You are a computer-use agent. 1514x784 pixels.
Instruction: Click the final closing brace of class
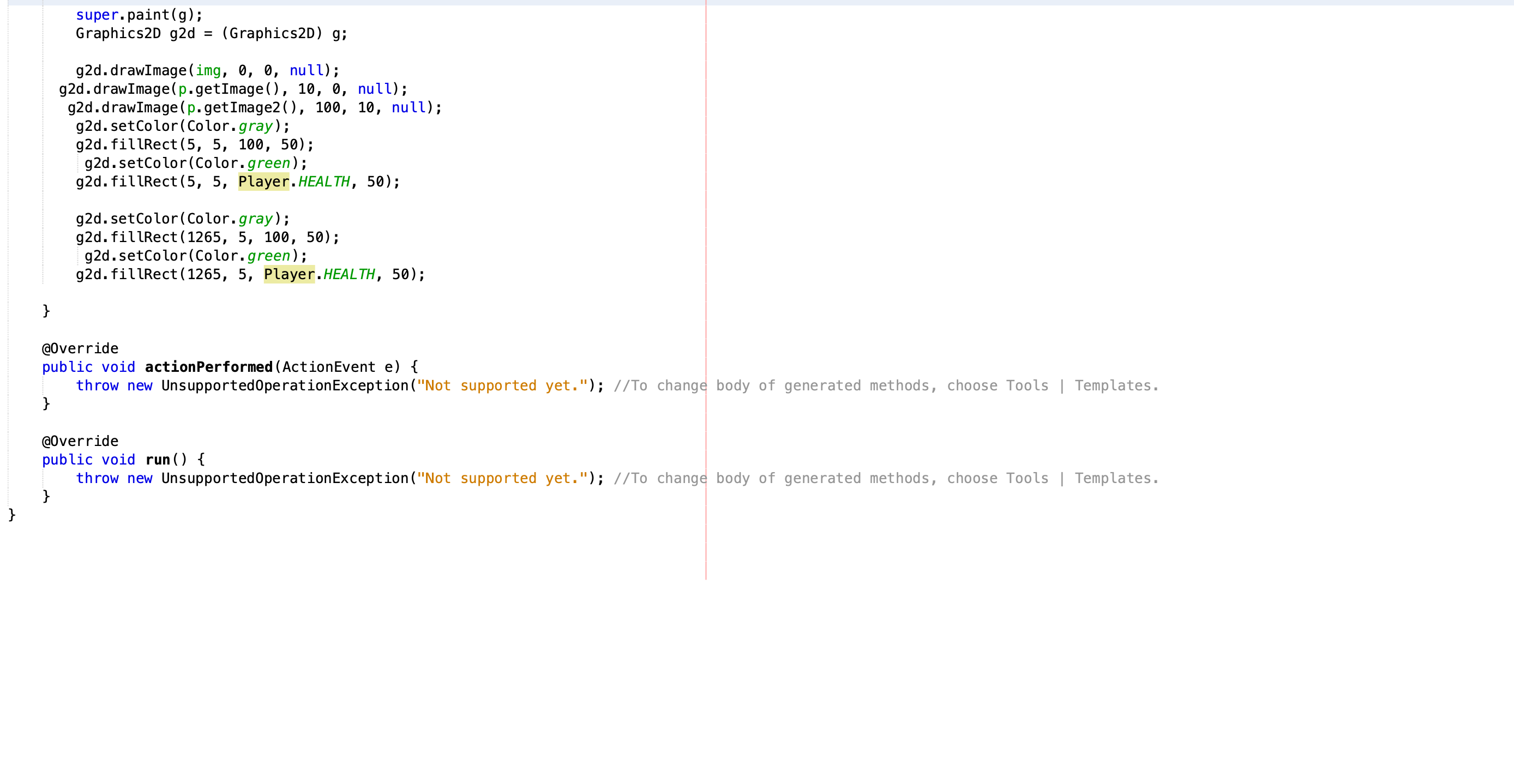(x=12, y=515)
